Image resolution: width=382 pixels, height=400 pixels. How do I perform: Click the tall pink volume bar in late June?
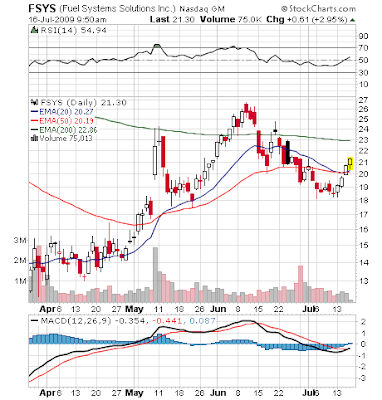point(300,284)
